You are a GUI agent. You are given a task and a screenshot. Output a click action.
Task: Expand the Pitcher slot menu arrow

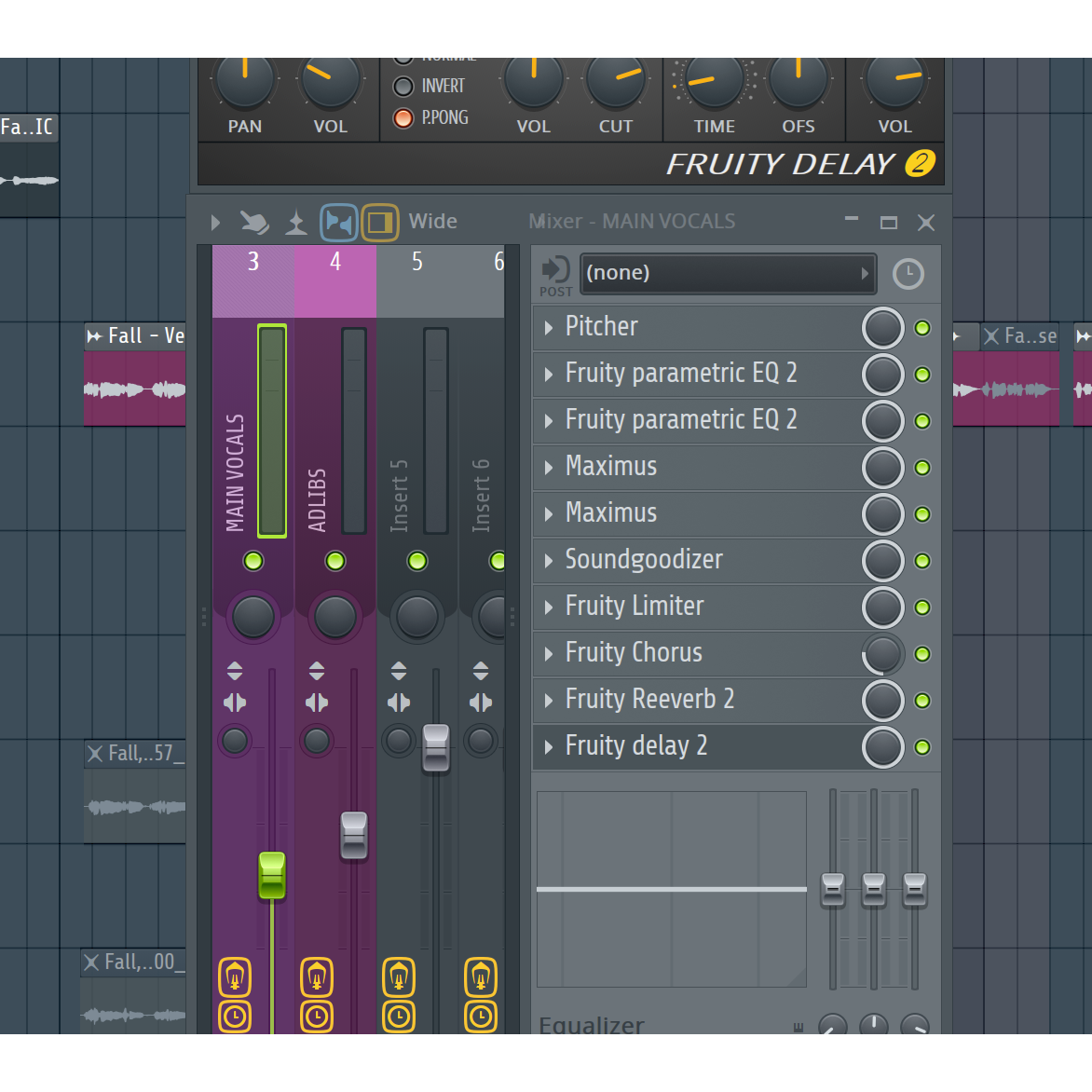click(x=549, y=328)
